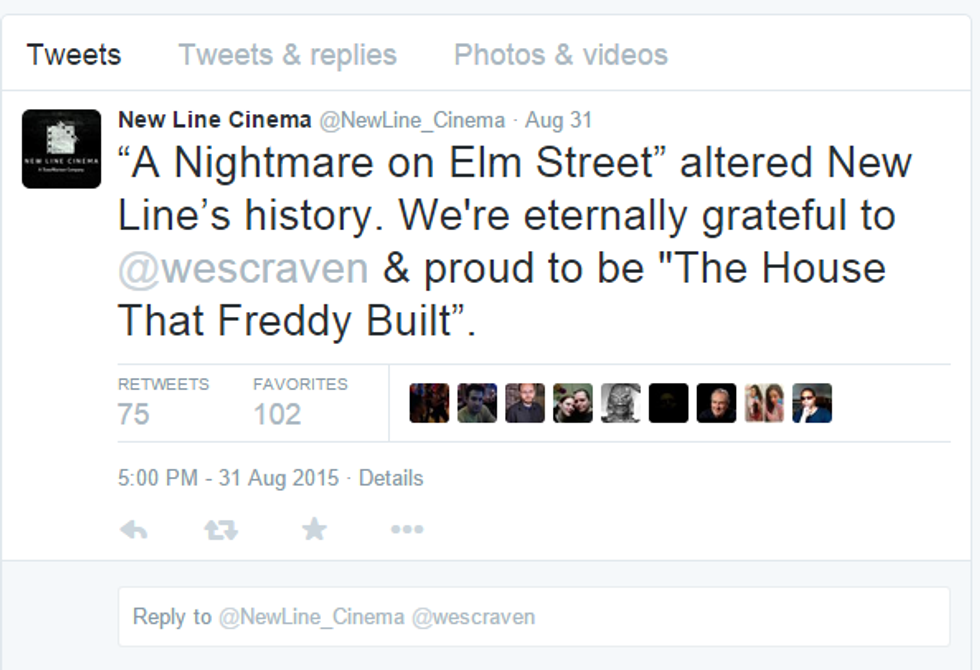
Task: Click the @wescraven mention link
Action: (243, 269)
